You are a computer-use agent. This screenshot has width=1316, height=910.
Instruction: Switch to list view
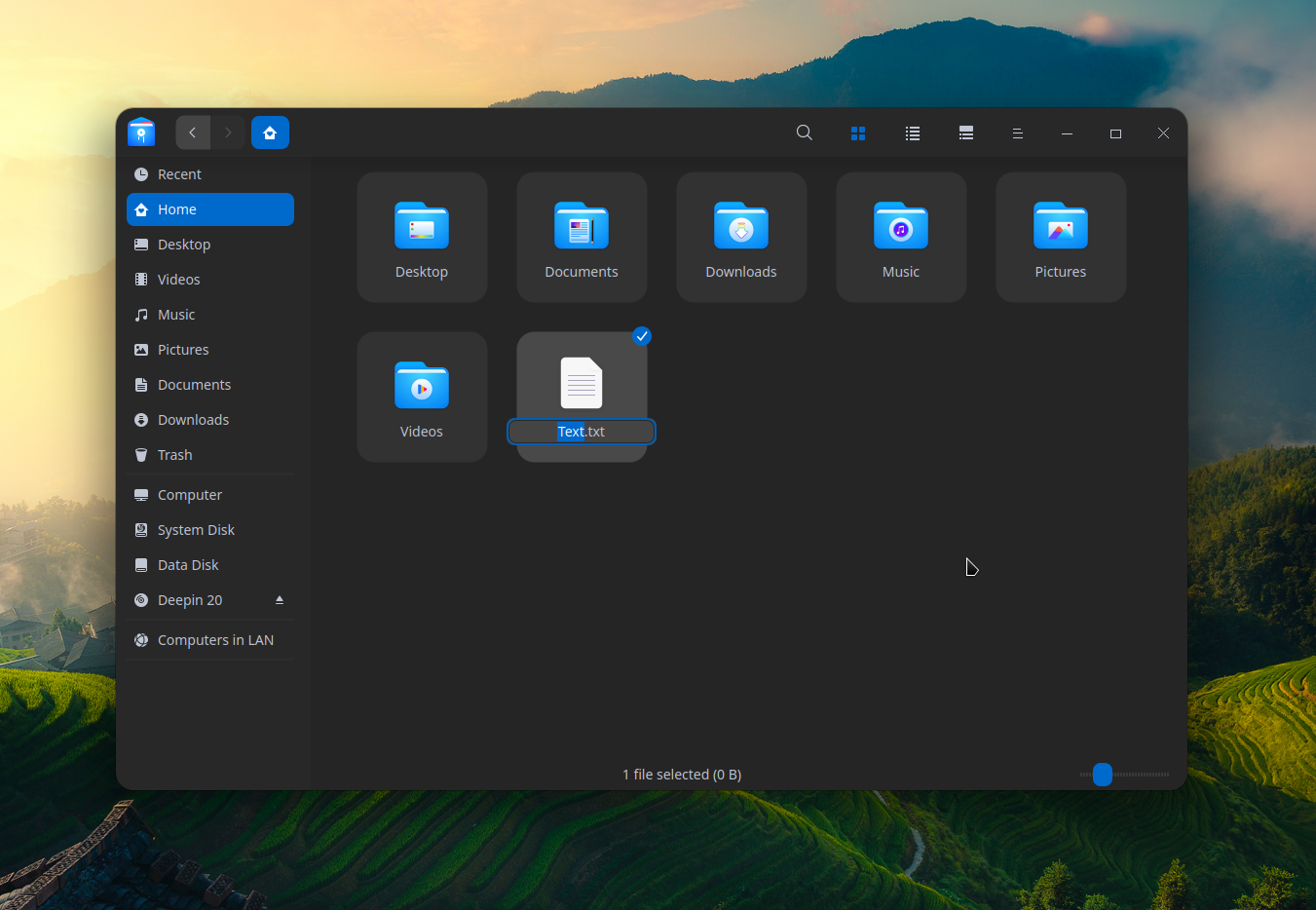point(913,133)
